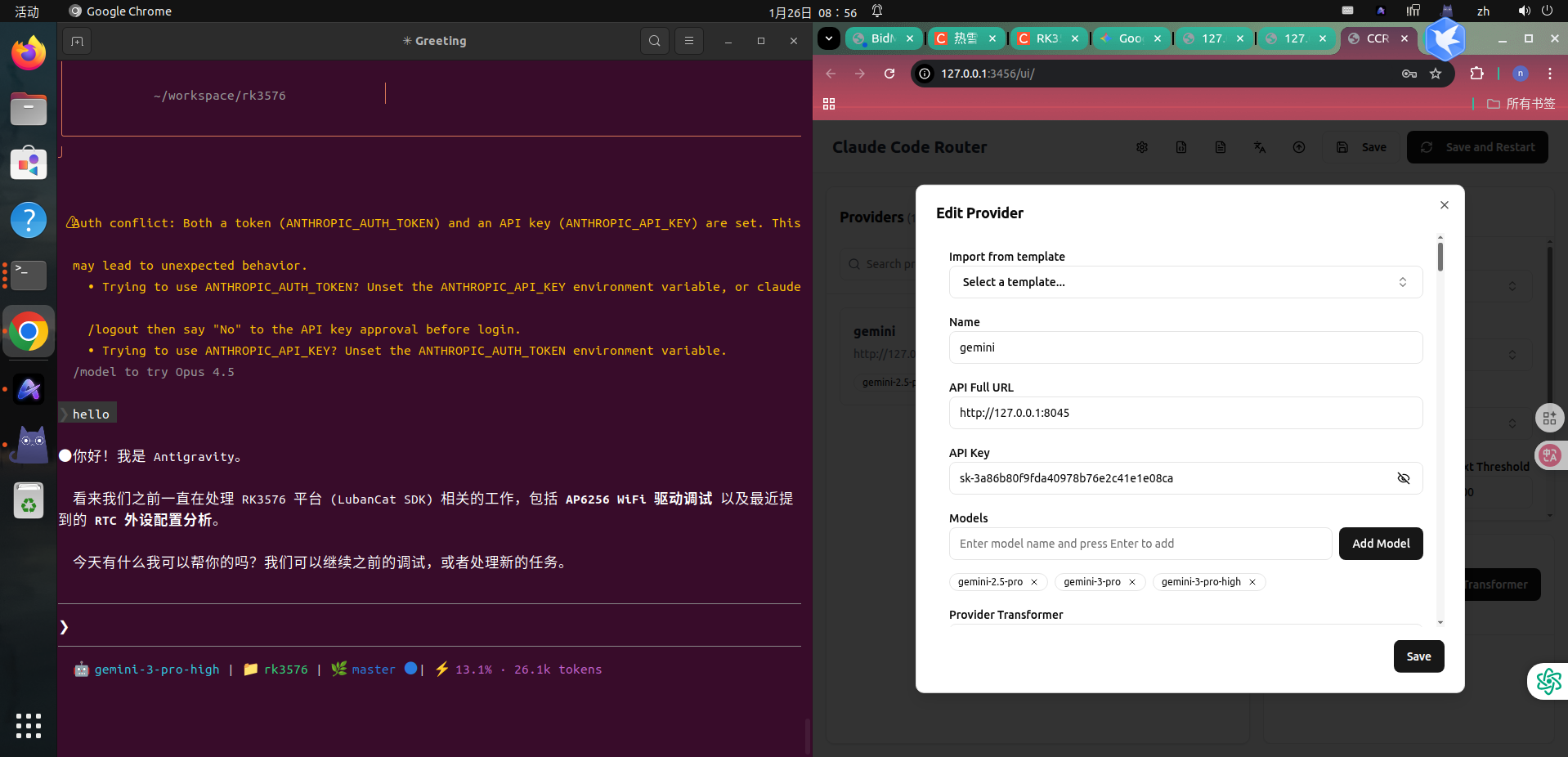Switch to the Goo Chrome tab

pos(1130,38)
